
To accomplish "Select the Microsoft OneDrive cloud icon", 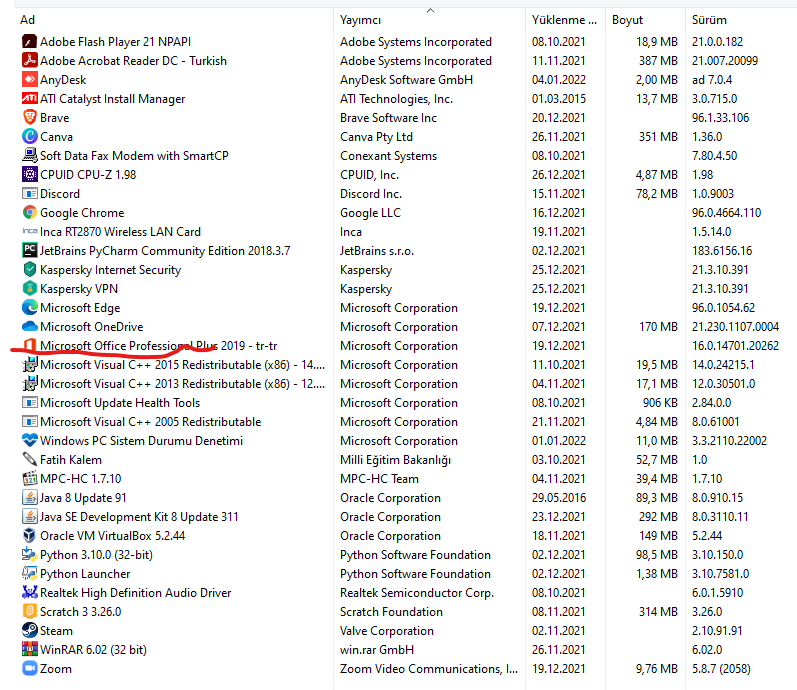I will pyautogui.click(x=29, y=326).
